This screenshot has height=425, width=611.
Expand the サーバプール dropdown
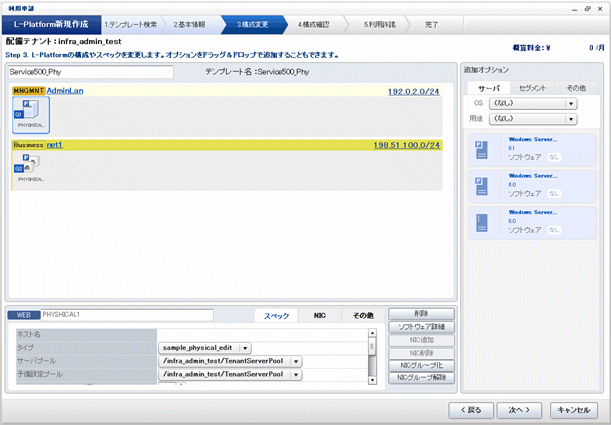click(296, 361)
